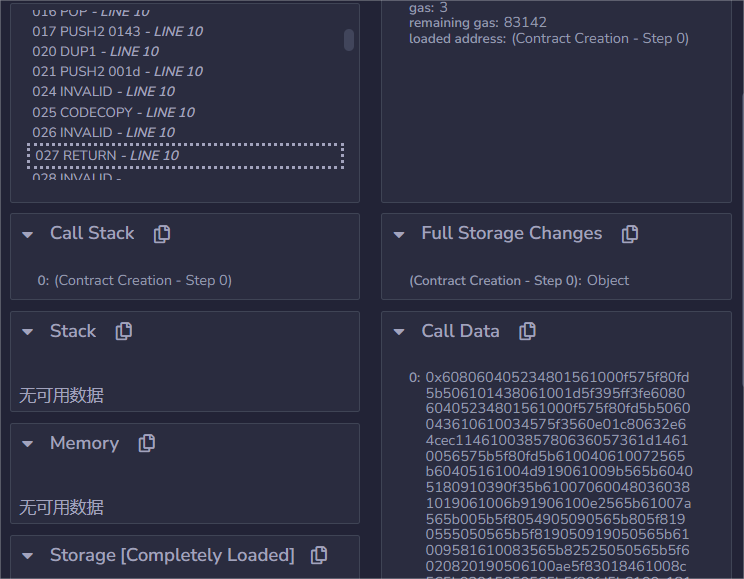Copy the Memory panel data
Image resolution: width=744 pixels, height=579 pixels.
click(146, 443)
